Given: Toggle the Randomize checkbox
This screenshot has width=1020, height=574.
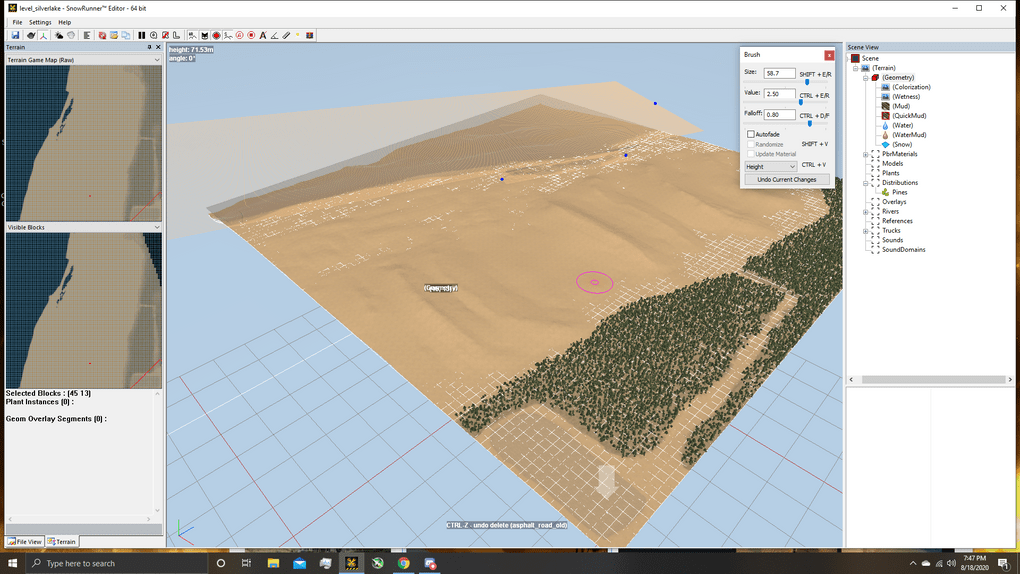Looking at the screenshot, I should (751, 144).
